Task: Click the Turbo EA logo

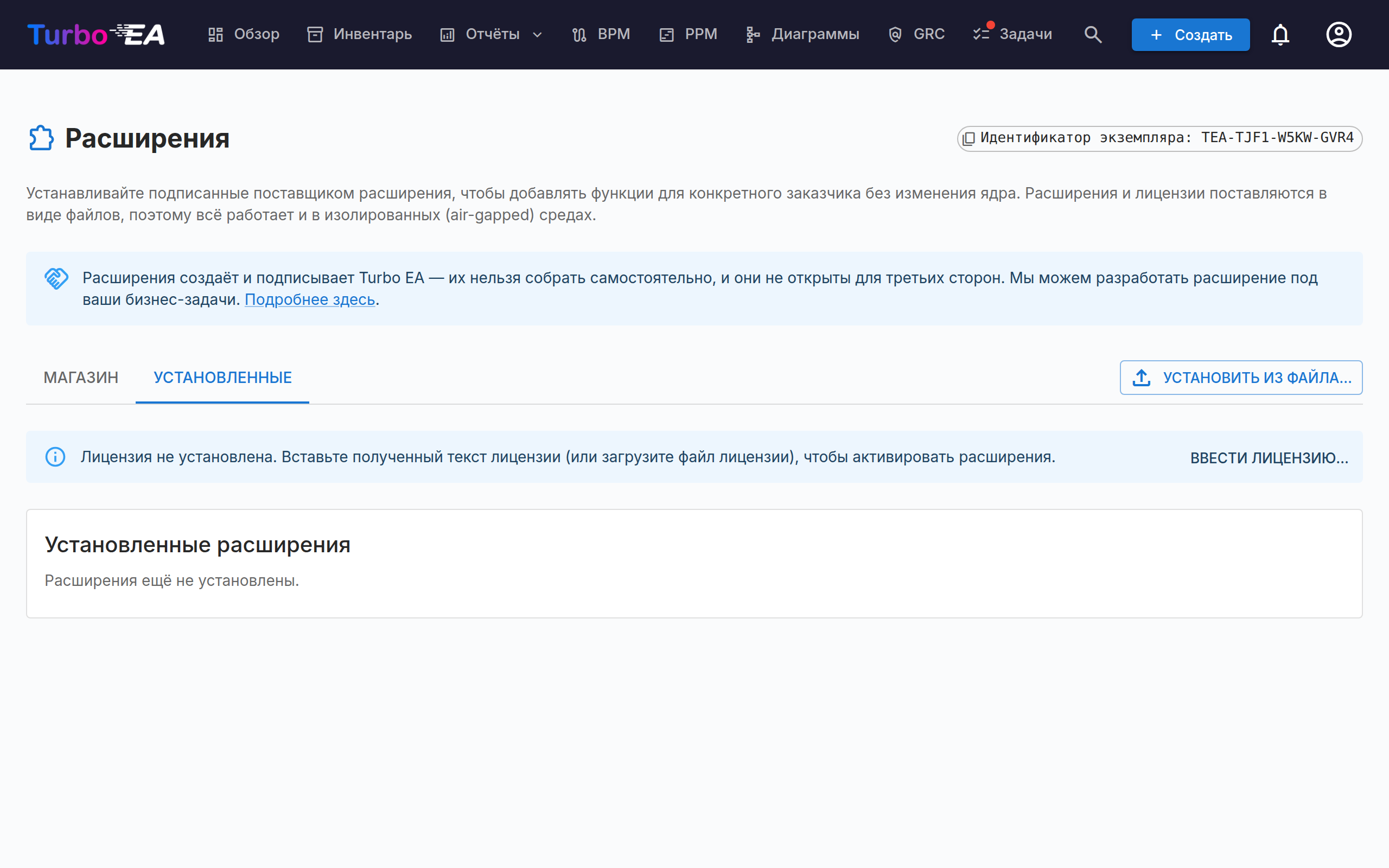Action: (x=97, y=34)
